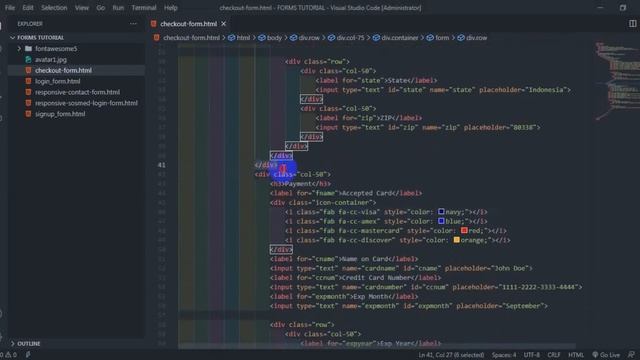Select language mode HTML in status bar
Image resolution: width=640 pixels, height=360 pixels.
pos(576,355)
